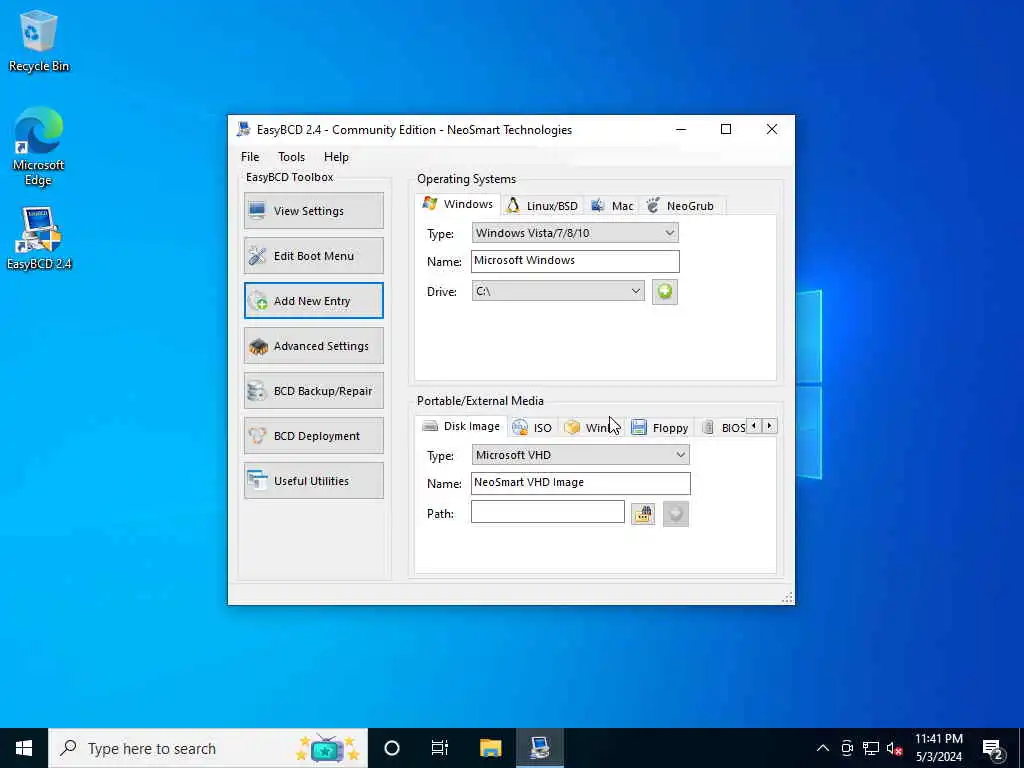Click the green add entry icon beside Drive
1024x768 pixels.
coord(665,291)
